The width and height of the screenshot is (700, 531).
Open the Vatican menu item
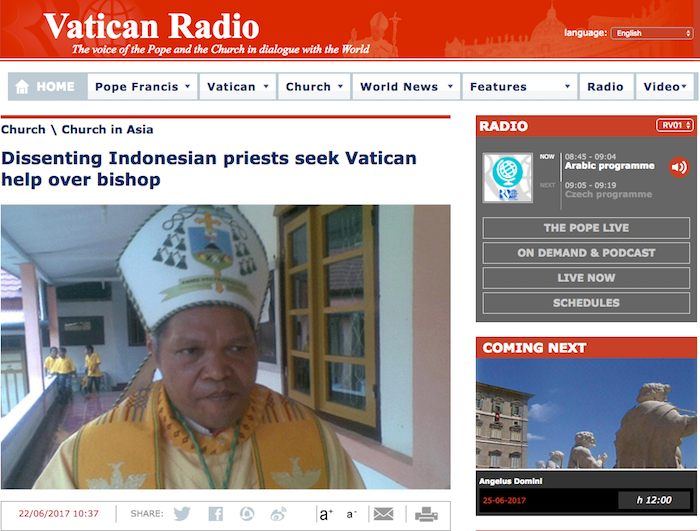(238, 87)
